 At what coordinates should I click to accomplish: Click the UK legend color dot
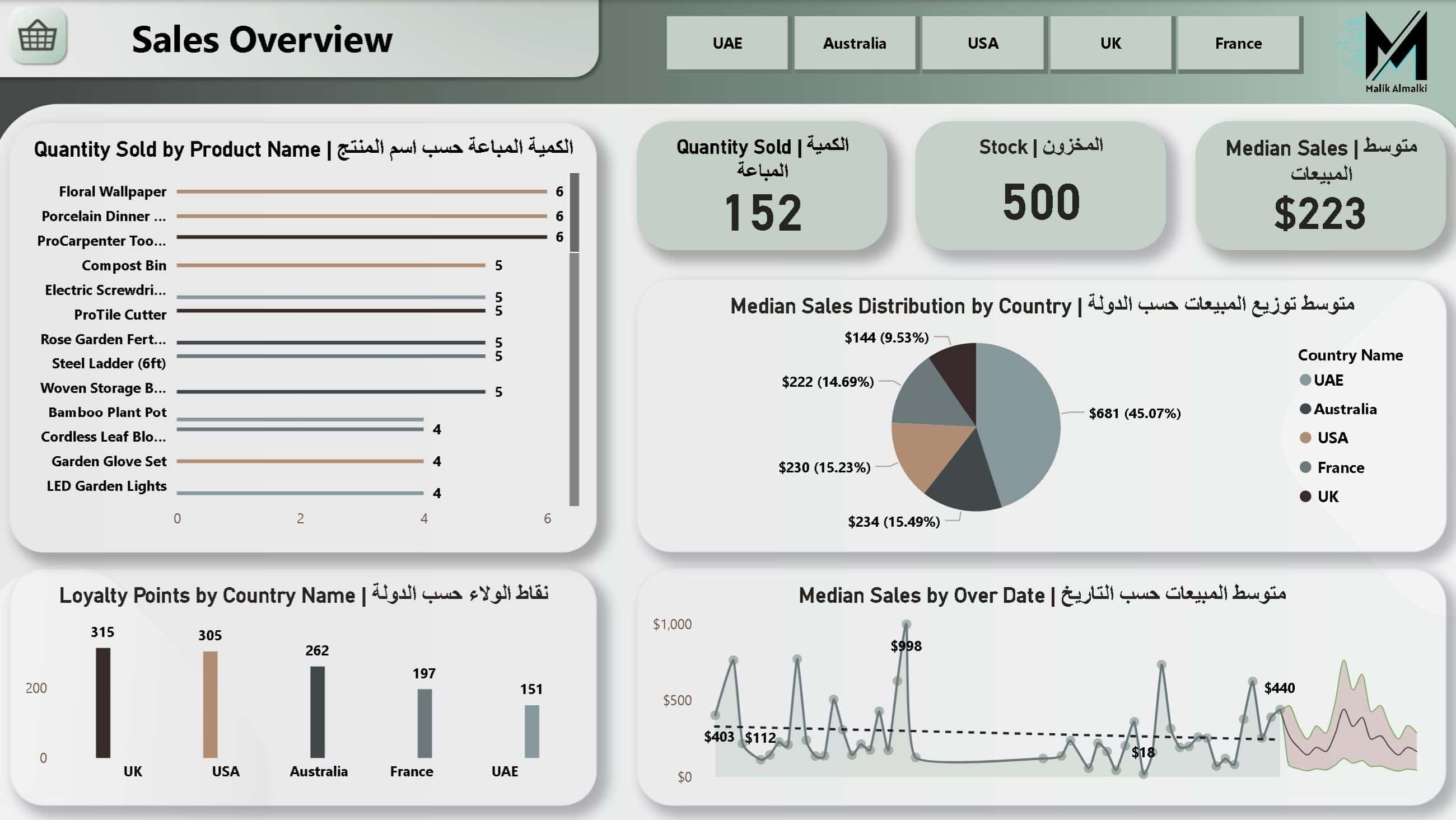pos(1305,496)
